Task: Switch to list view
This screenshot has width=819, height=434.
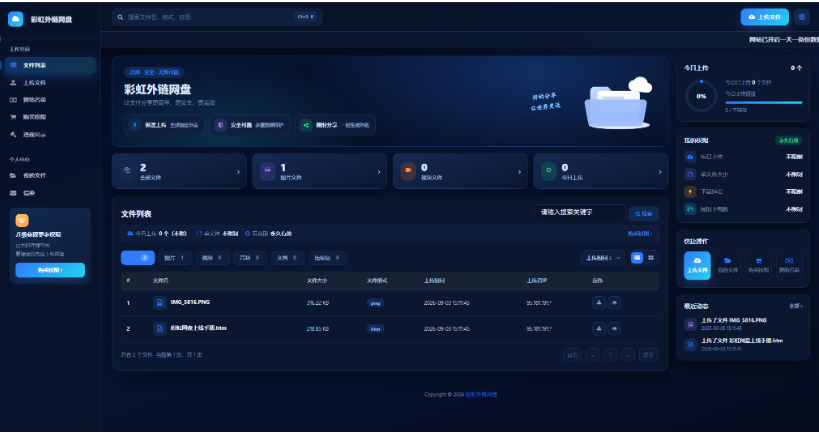Action: coord(637,258)
